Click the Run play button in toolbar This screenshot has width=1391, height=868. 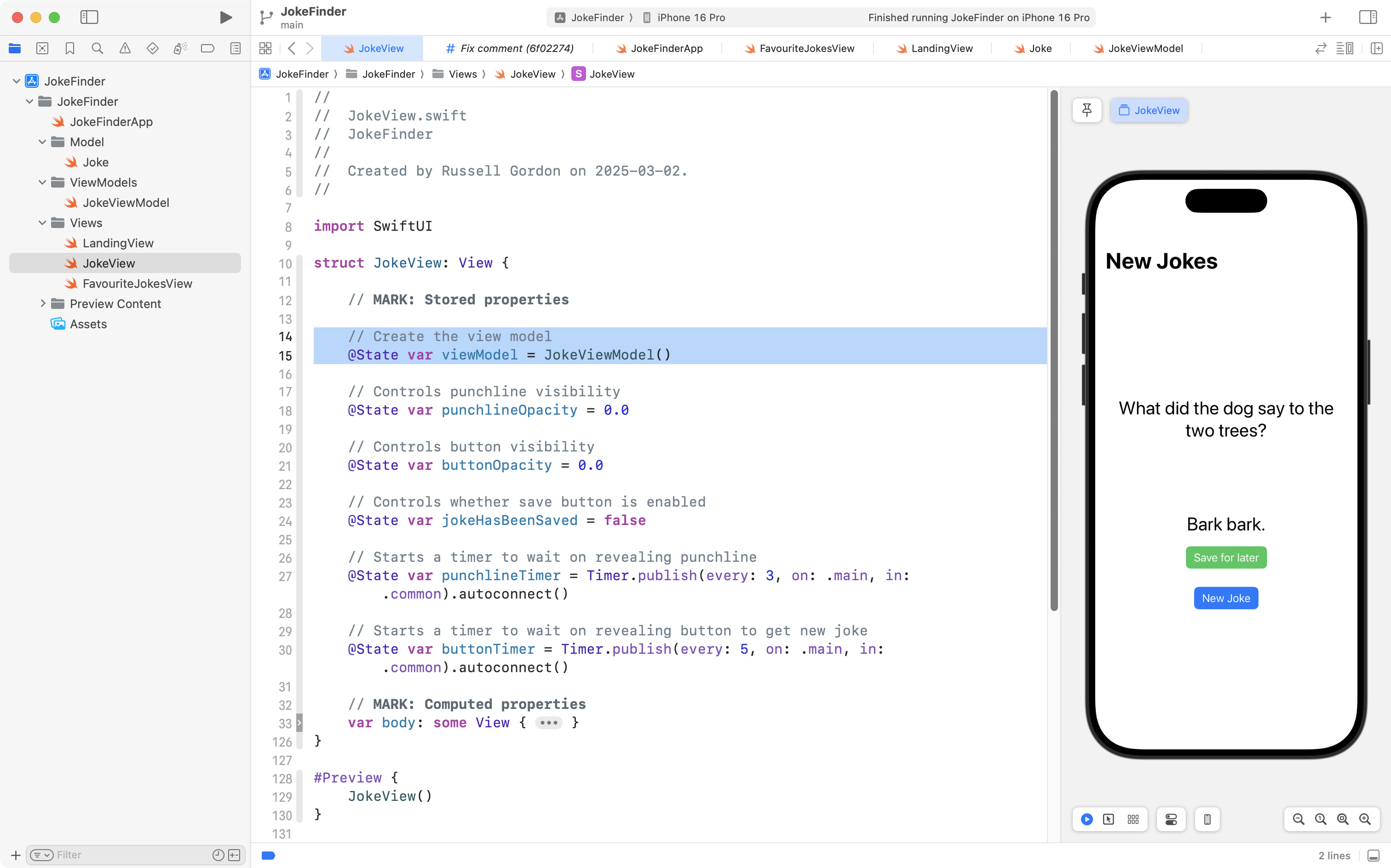pos(226,17)
